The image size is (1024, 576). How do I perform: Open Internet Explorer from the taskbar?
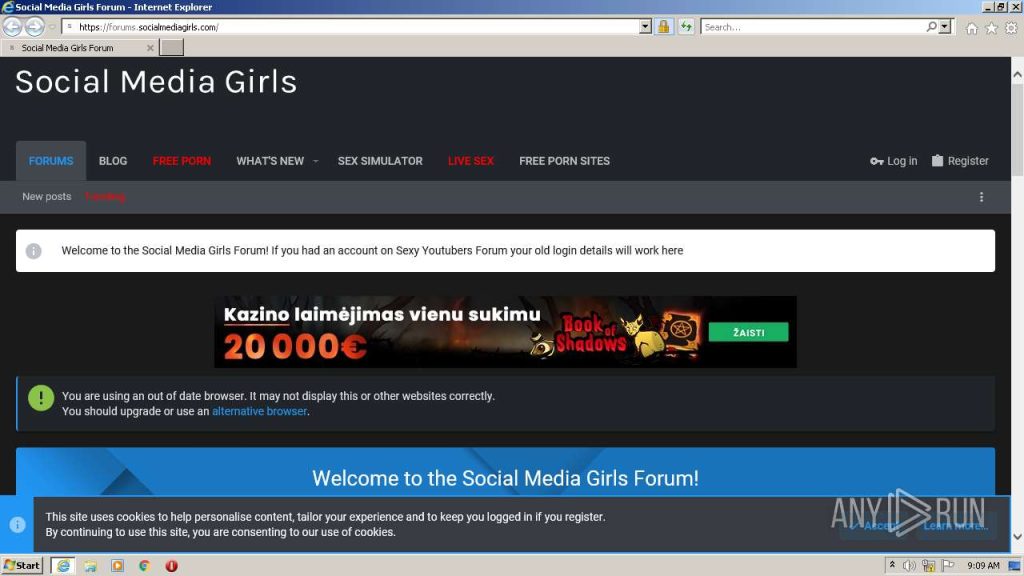coord(63,566)
